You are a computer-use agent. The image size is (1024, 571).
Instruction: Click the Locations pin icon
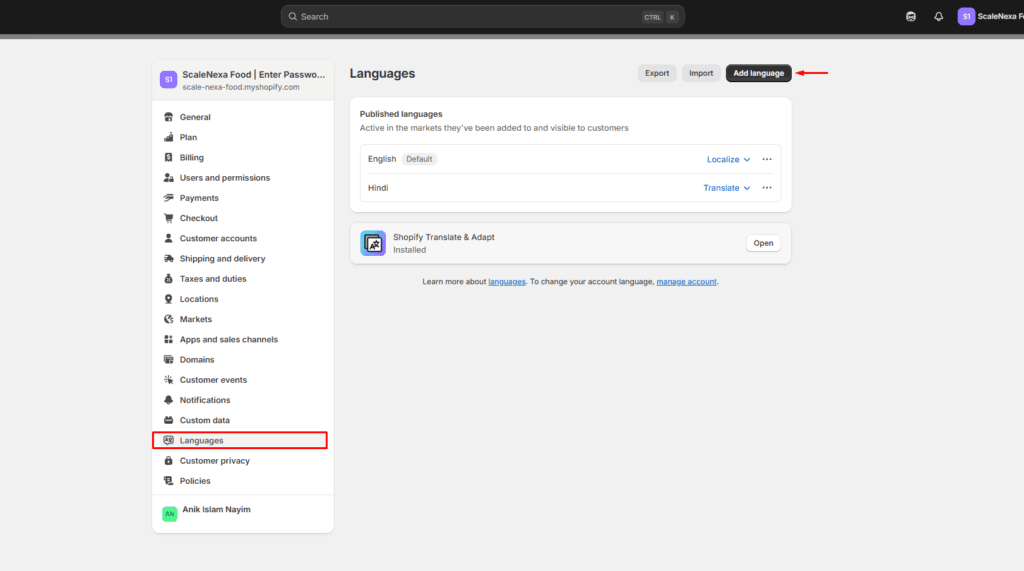pyautogui.click(x=168, y=299)
